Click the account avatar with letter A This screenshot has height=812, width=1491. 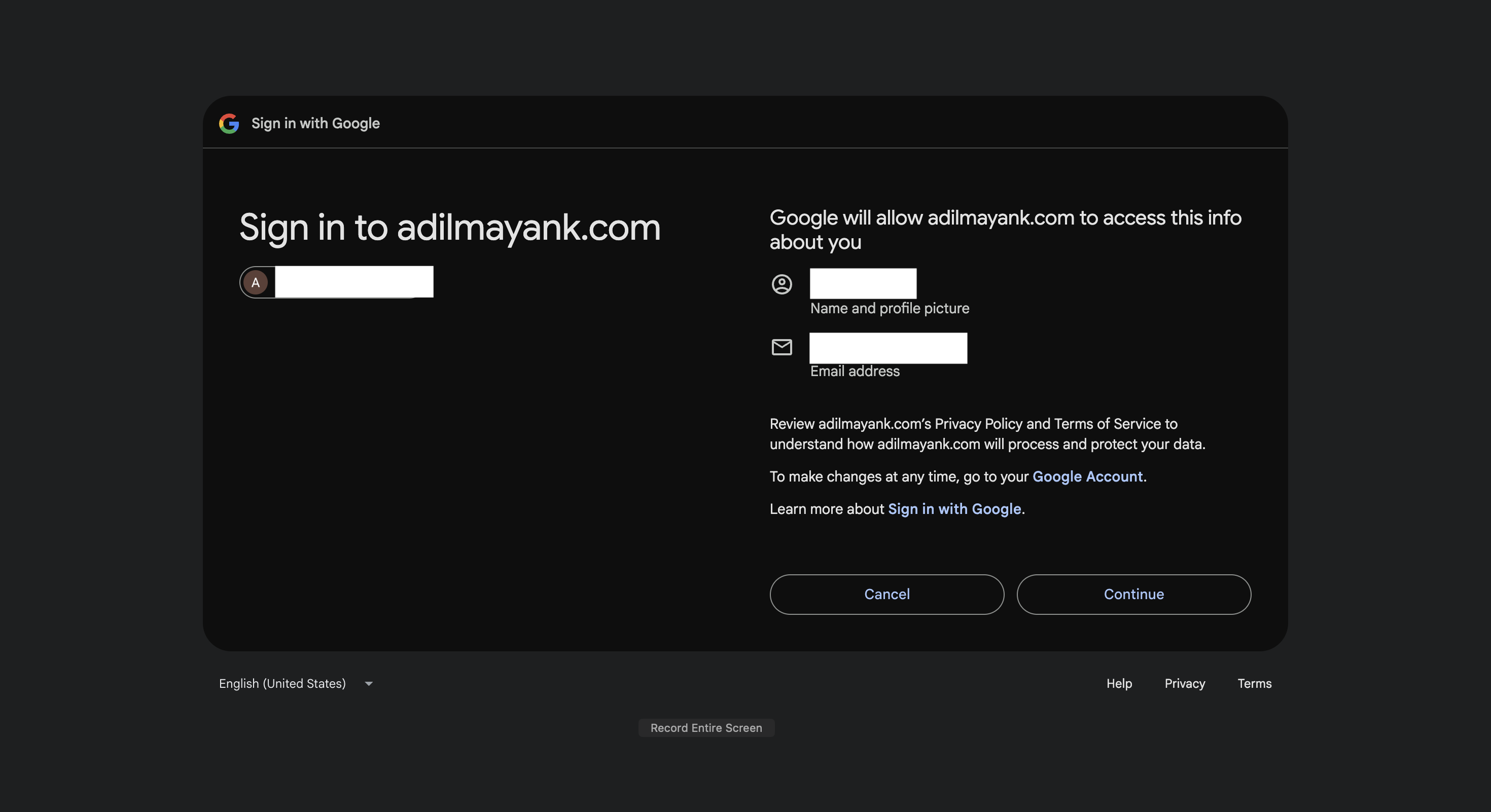coord(255,283)
